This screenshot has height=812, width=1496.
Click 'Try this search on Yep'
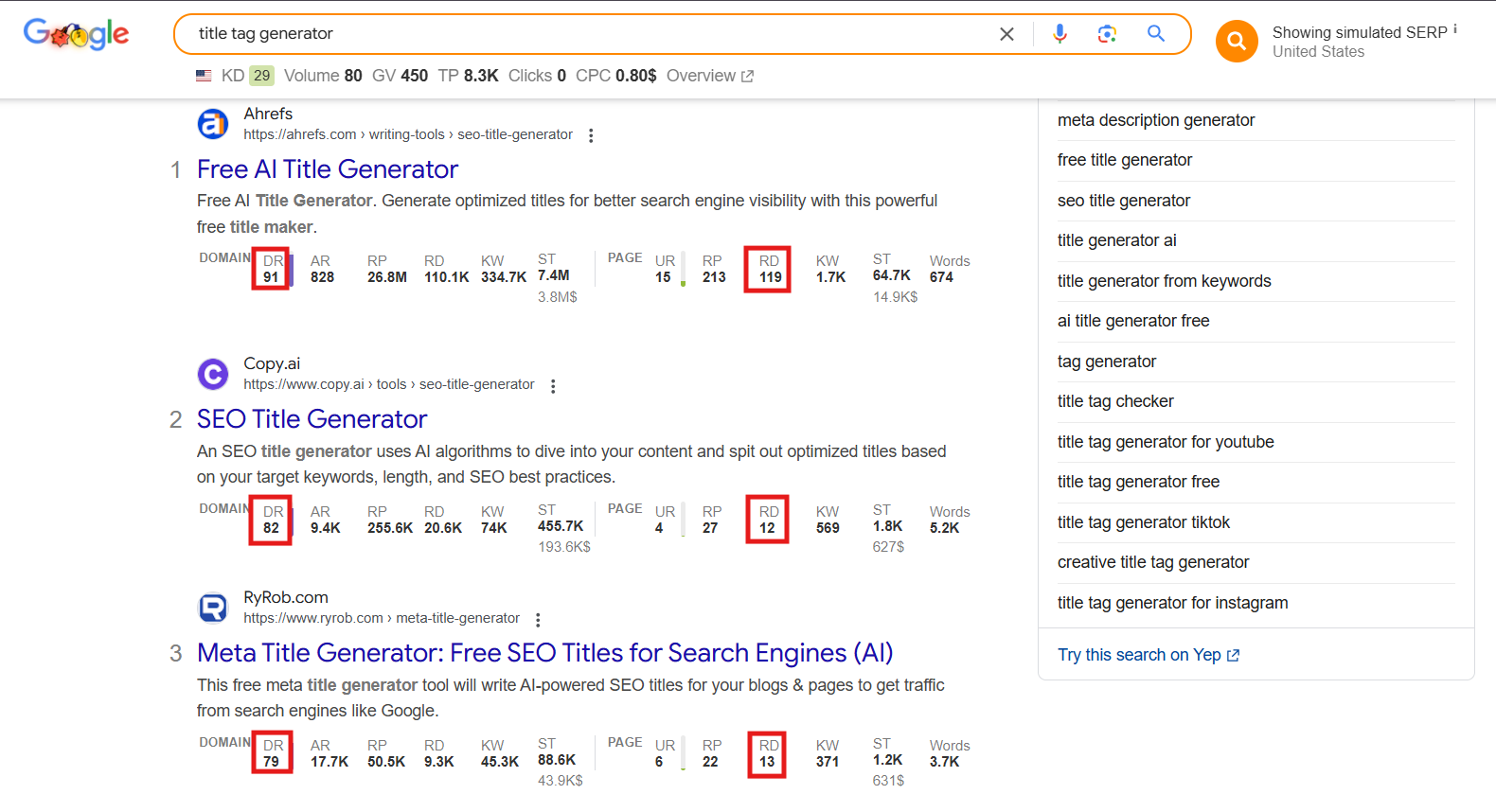(1148, 655)
